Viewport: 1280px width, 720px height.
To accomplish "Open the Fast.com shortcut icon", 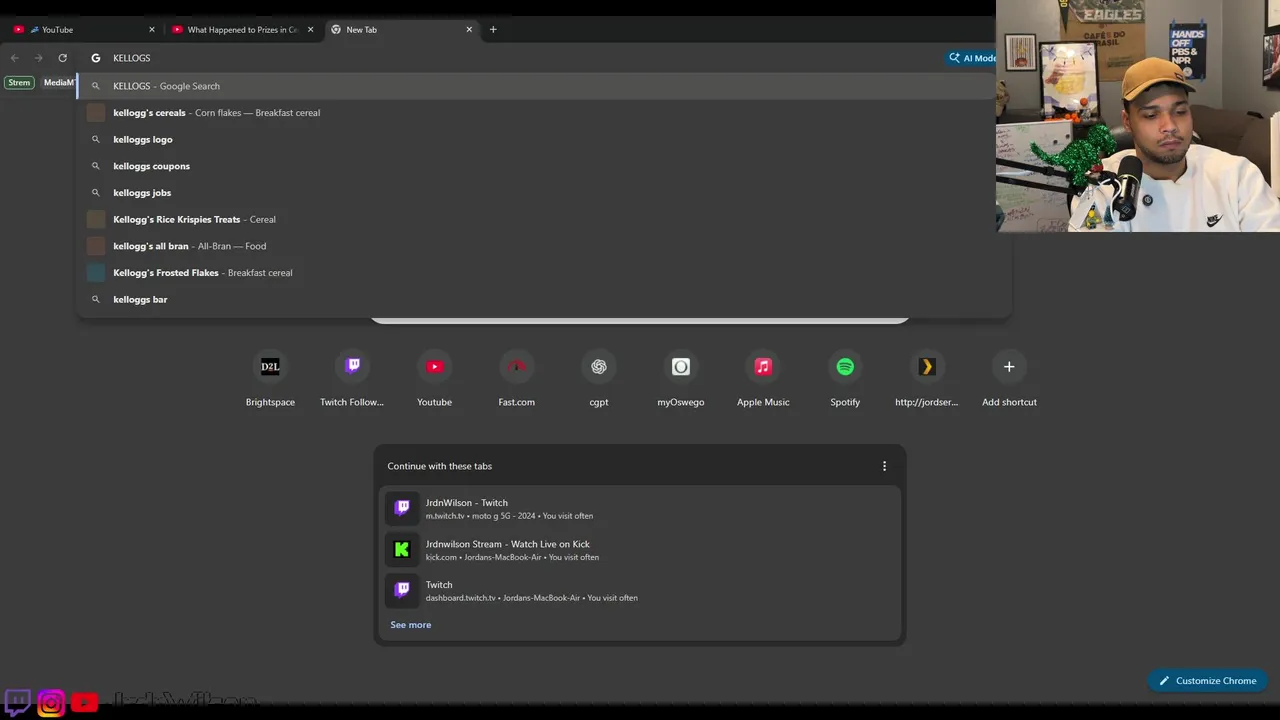I will tap(517, 367).
